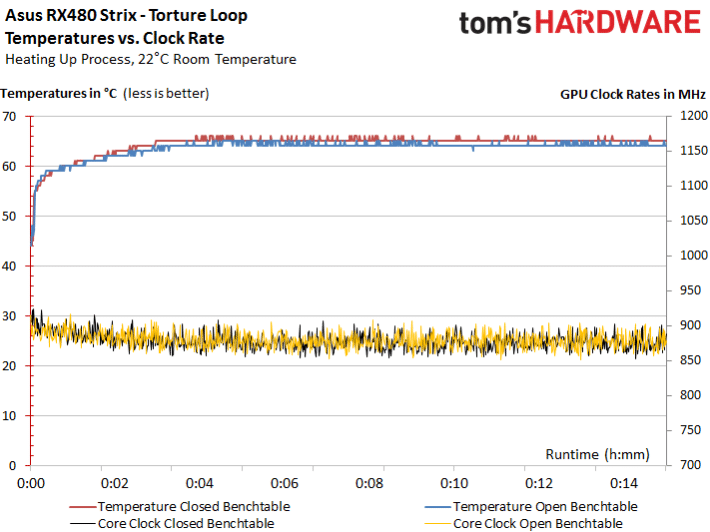The height and width of the screenshot is (532, 710).
Task: Click the 1000 value on the clock axis
Action: coord(694,255)
